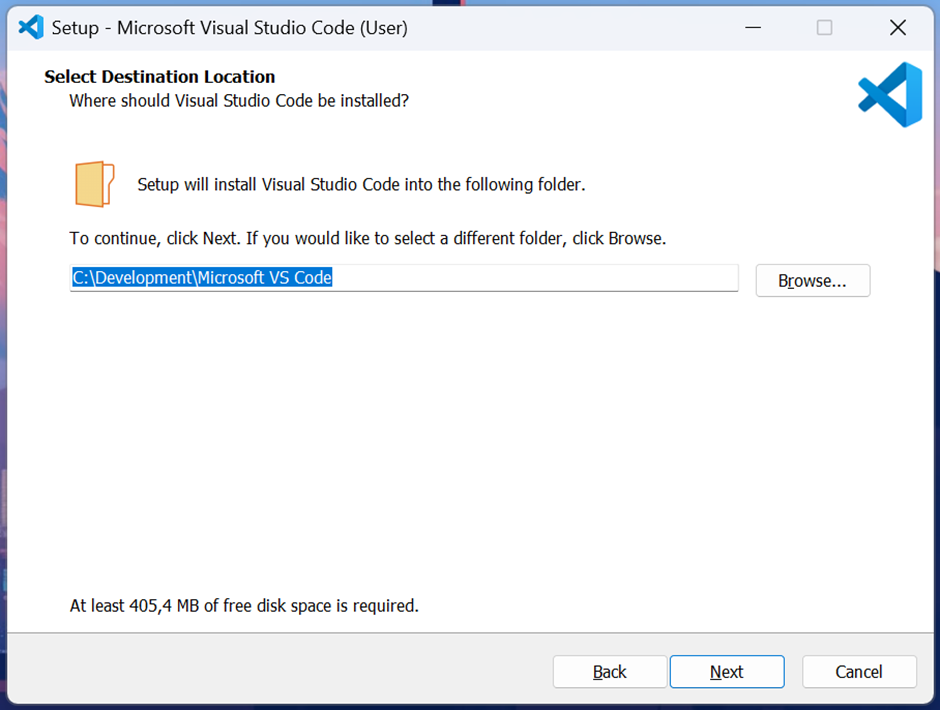Viewport: 940px width, 710px height.
Task: Open the Browse folder dialog
Action: tap(812, 280)
